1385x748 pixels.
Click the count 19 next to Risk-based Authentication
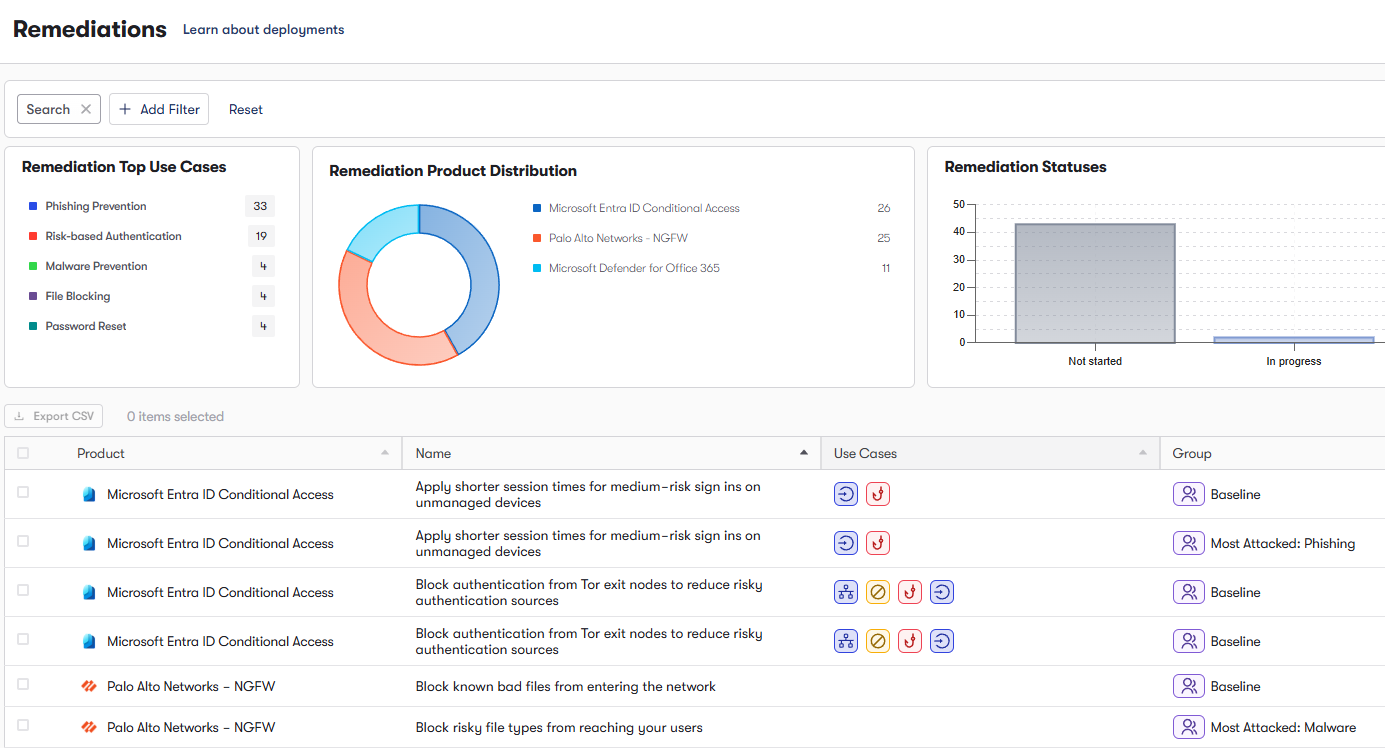(261, 236)
